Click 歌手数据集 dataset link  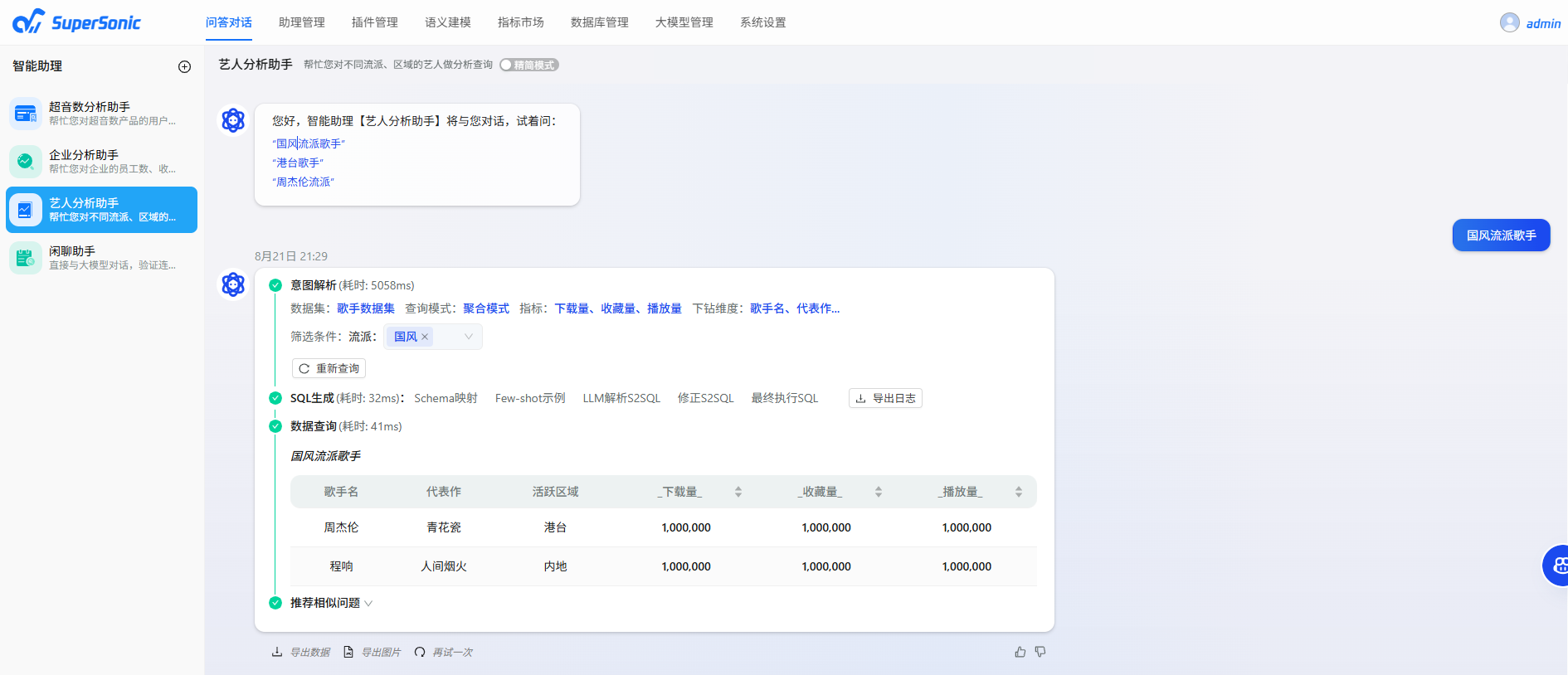[366, 308]
